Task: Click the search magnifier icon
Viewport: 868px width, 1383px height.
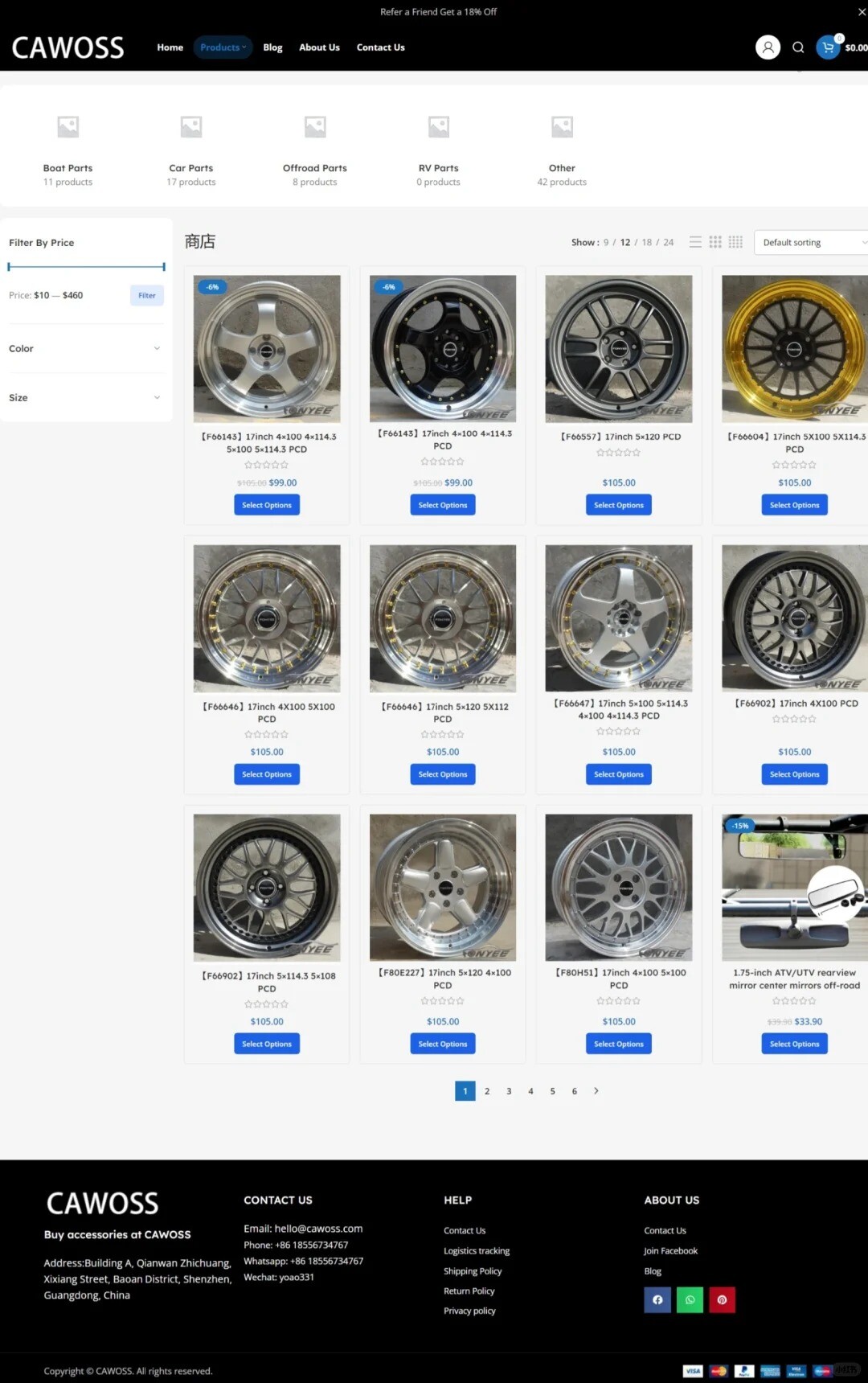Action: tap(798, 47)
